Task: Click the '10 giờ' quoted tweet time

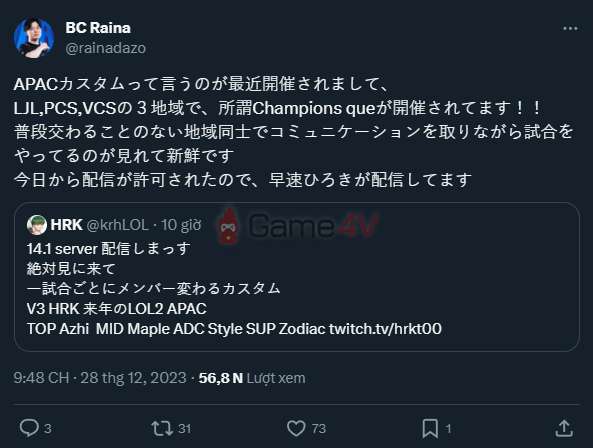Action: tap(181, 225)
